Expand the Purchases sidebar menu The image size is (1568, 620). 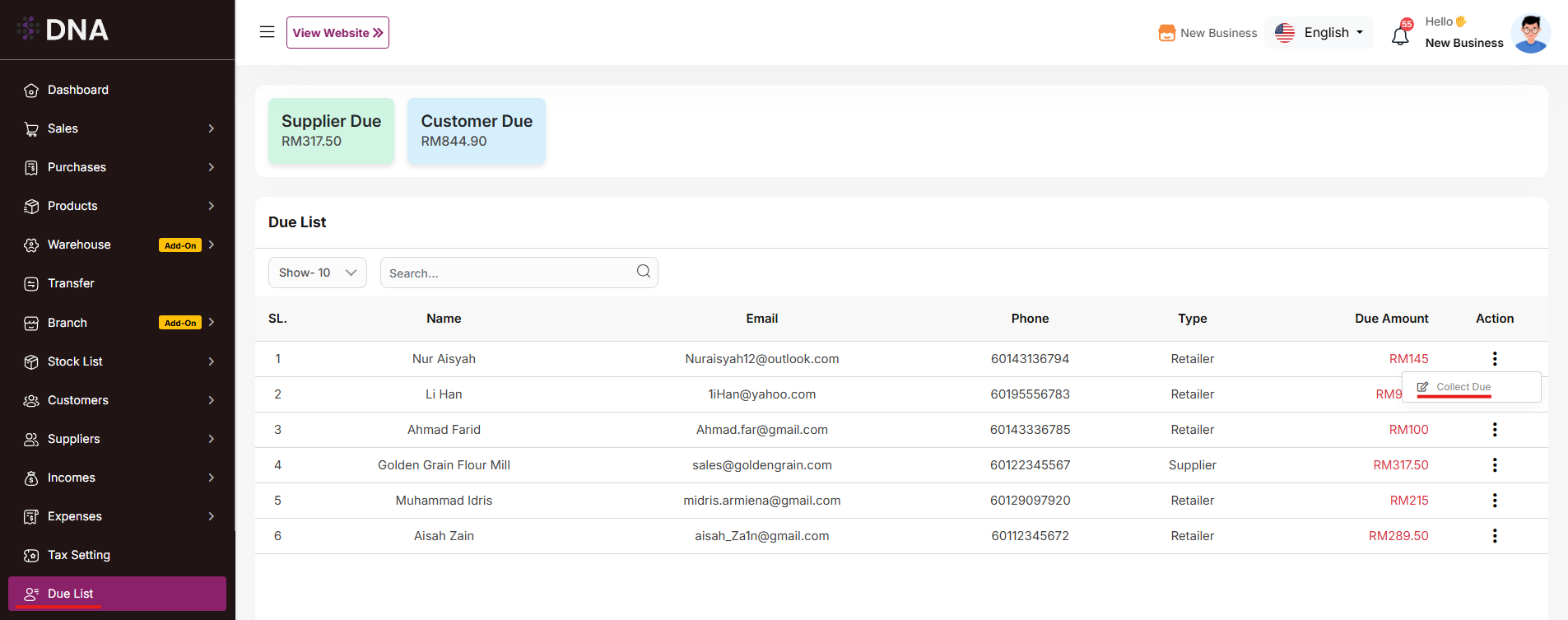pyautogui.click(x=118, y=167)
